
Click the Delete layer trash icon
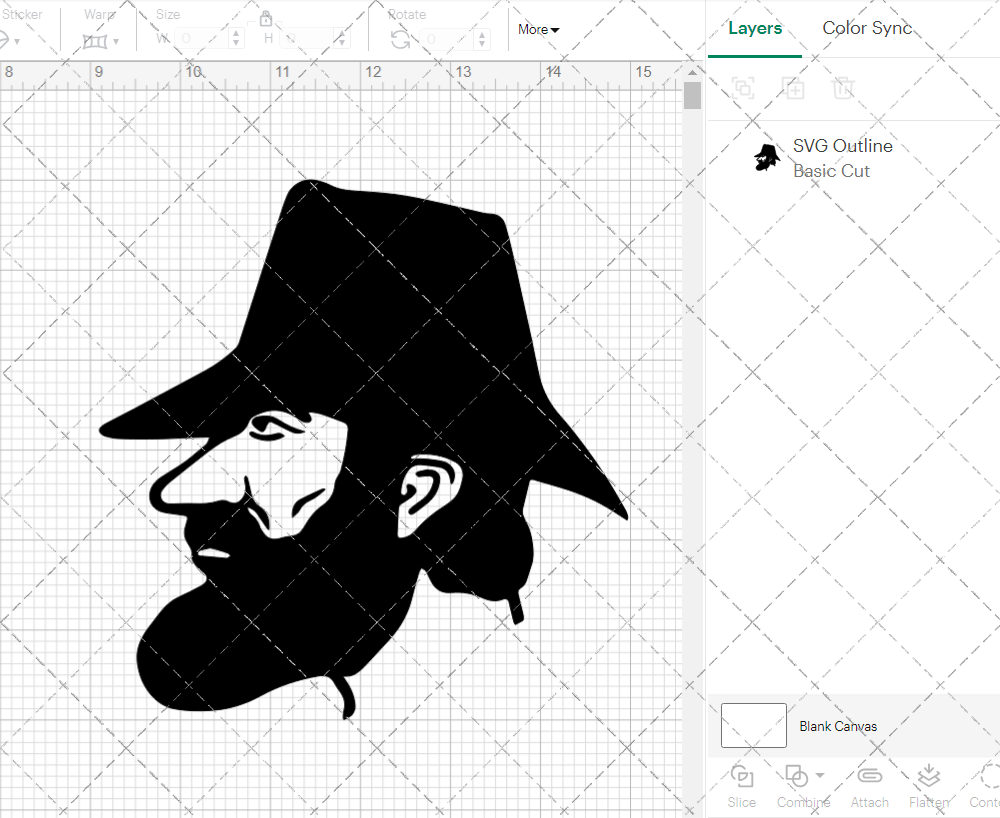(844, 89)
